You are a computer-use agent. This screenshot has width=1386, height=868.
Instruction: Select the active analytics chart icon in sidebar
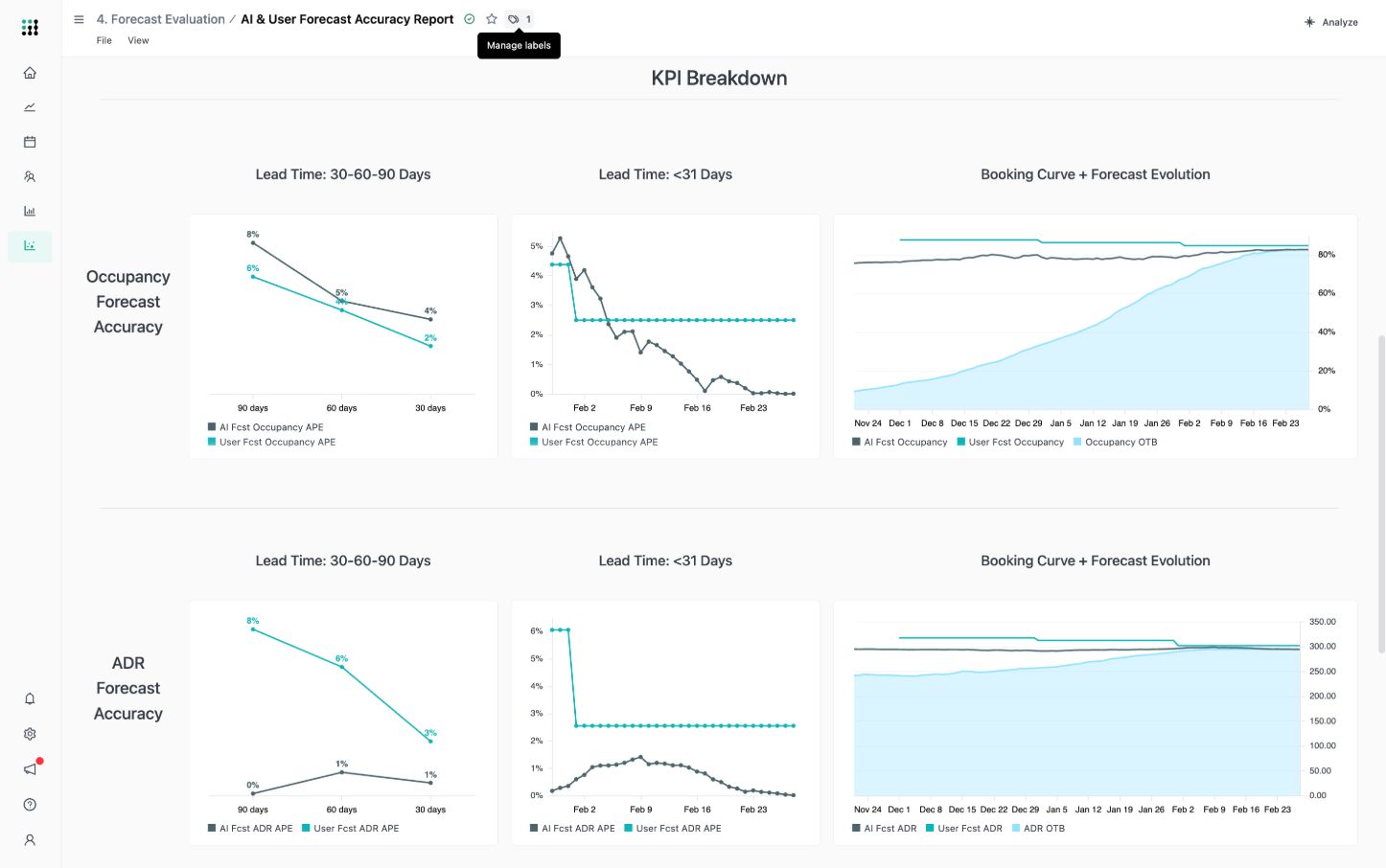click(30, 246)
